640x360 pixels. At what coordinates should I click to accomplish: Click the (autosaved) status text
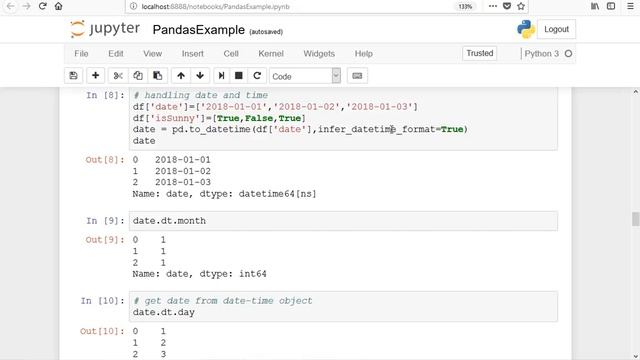[x=266, y=31]
